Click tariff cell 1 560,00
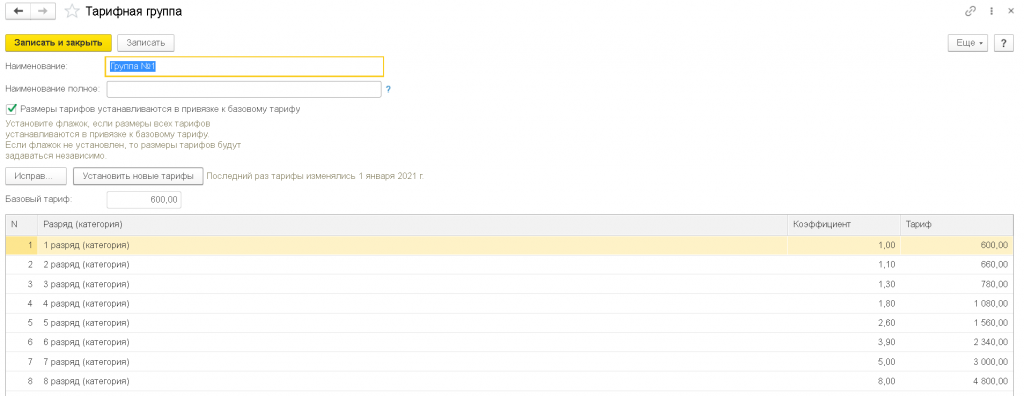1024x396 pixels. click(957, 323)
